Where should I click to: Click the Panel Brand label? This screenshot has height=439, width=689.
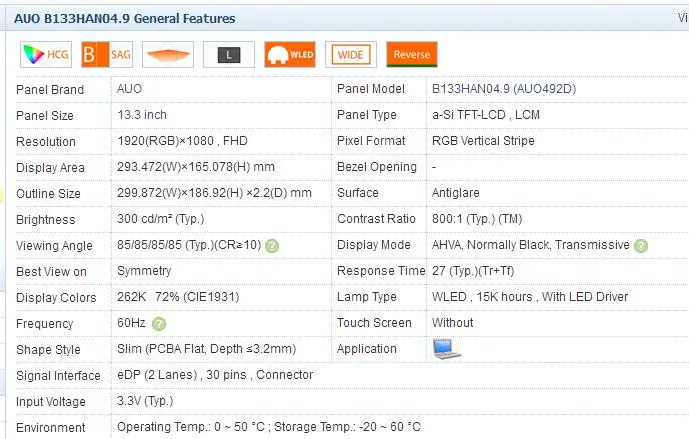[x=50, y=90]
